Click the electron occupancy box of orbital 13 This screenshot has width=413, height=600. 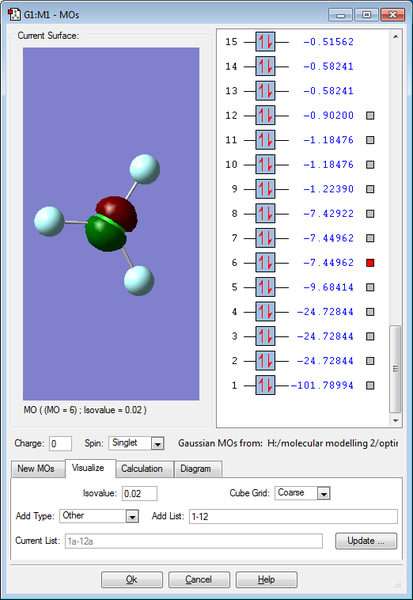coord(265,91)
